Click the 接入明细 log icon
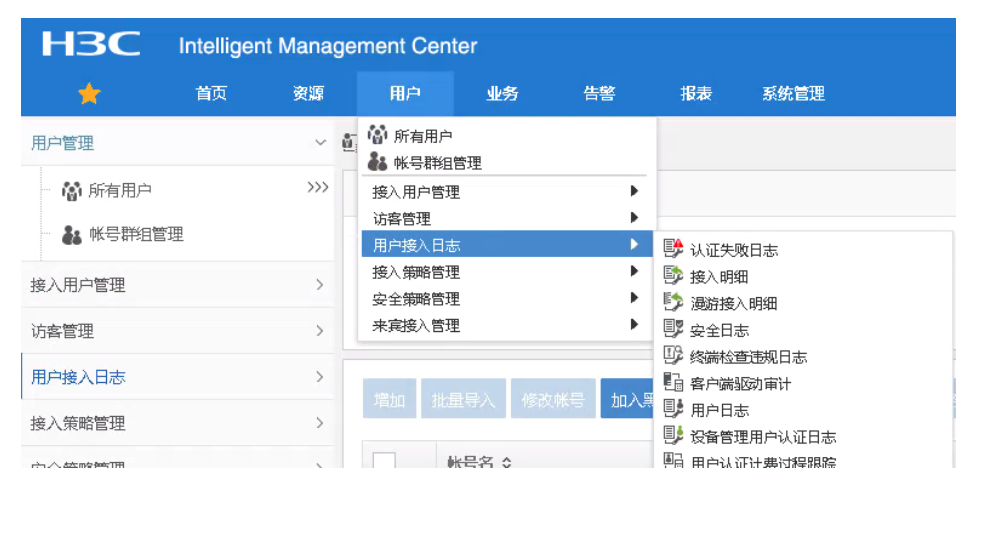 click(674, 277)
